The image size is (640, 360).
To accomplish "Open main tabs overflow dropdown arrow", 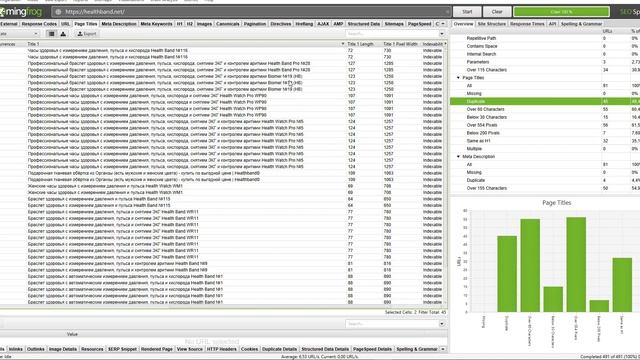I will (443, 24).
